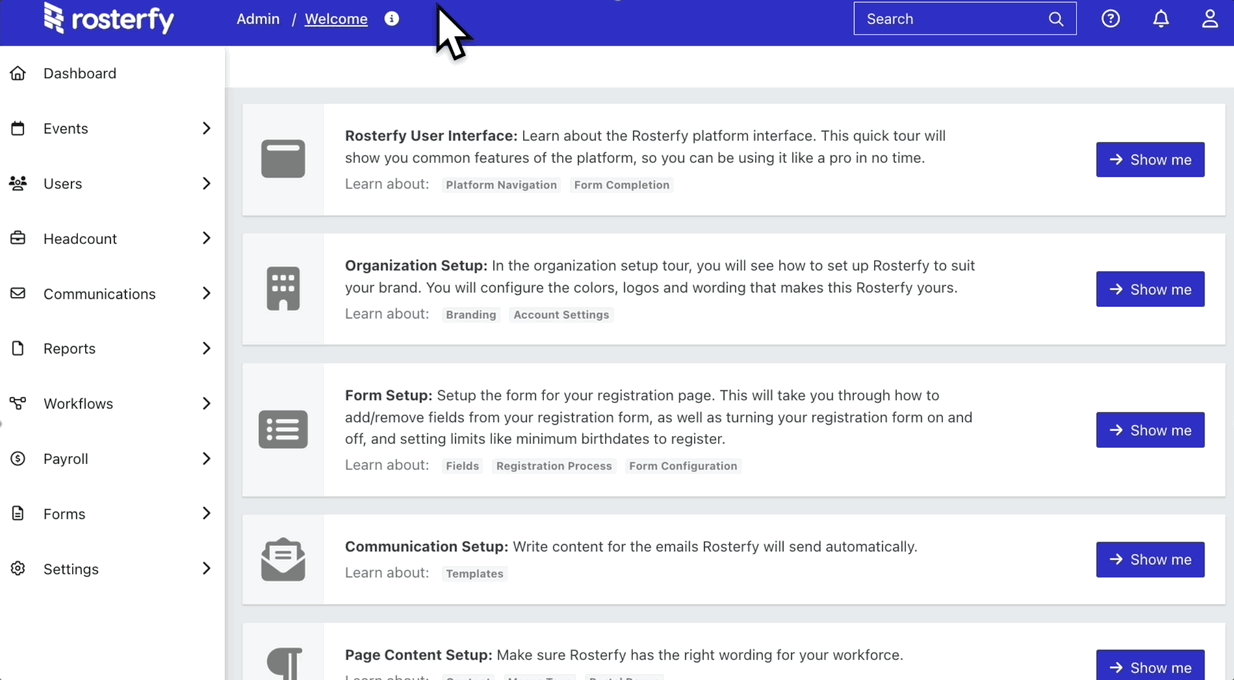Viewport: 1234px width, 680px height.
Task: Click the Payroll dollar icon
Action: point(18,458)
